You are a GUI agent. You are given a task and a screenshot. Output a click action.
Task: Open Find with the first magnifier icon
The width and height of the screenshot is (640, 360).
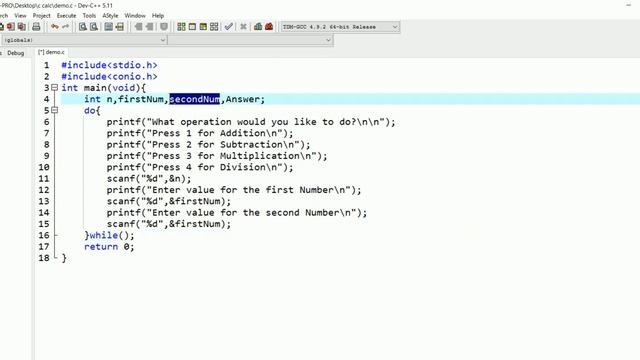(83, 27)
